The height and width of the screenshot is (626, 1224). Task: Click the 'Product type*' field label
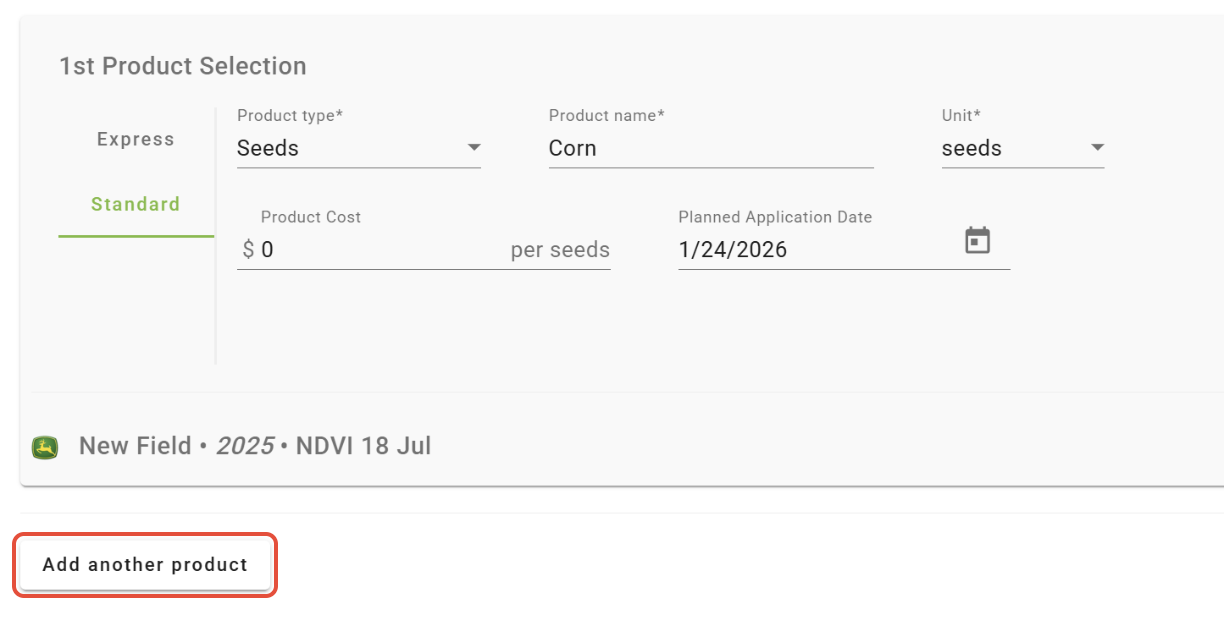coord(290,116)
